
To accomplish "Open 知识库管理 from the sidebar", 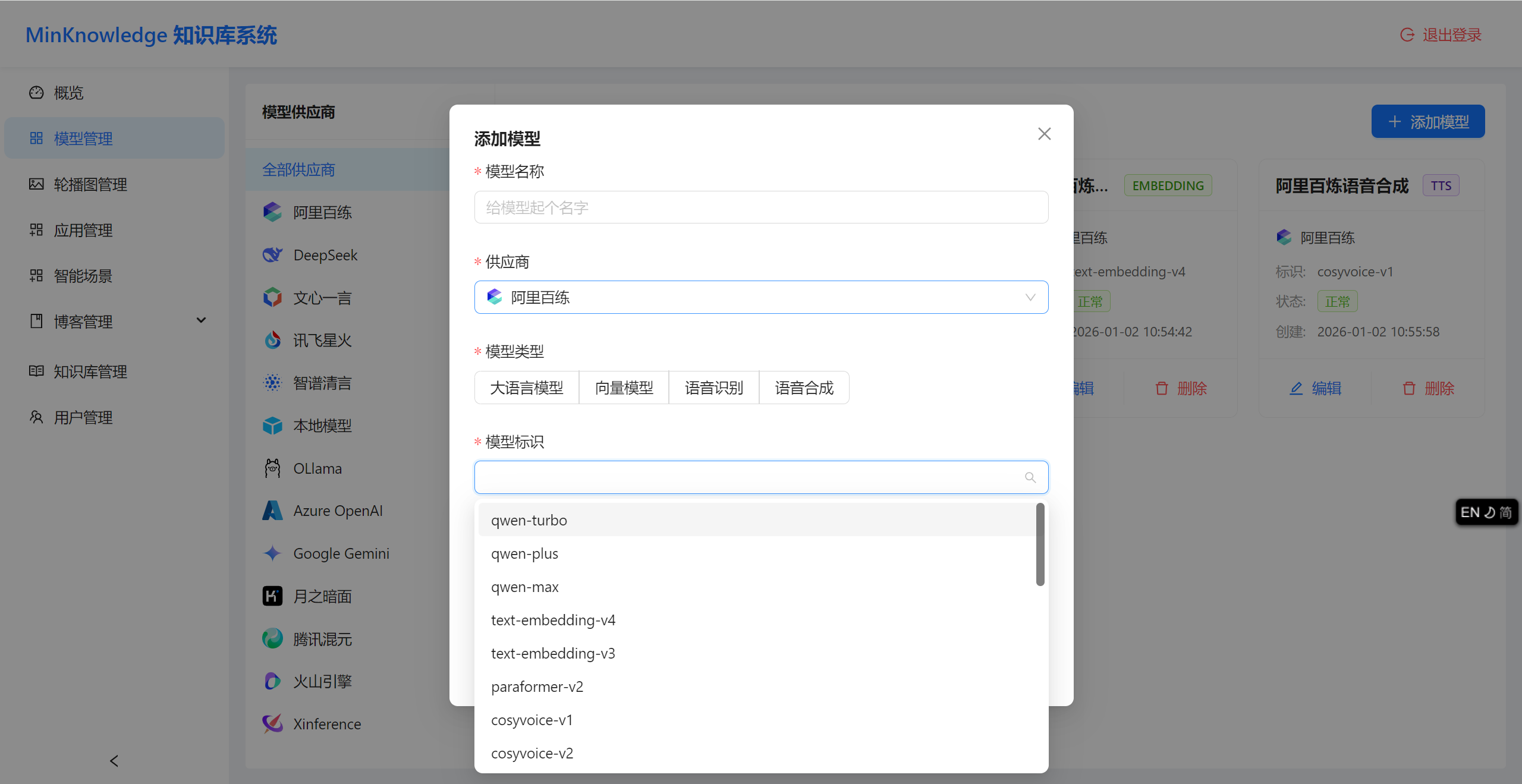I will [x=90, y=371].
